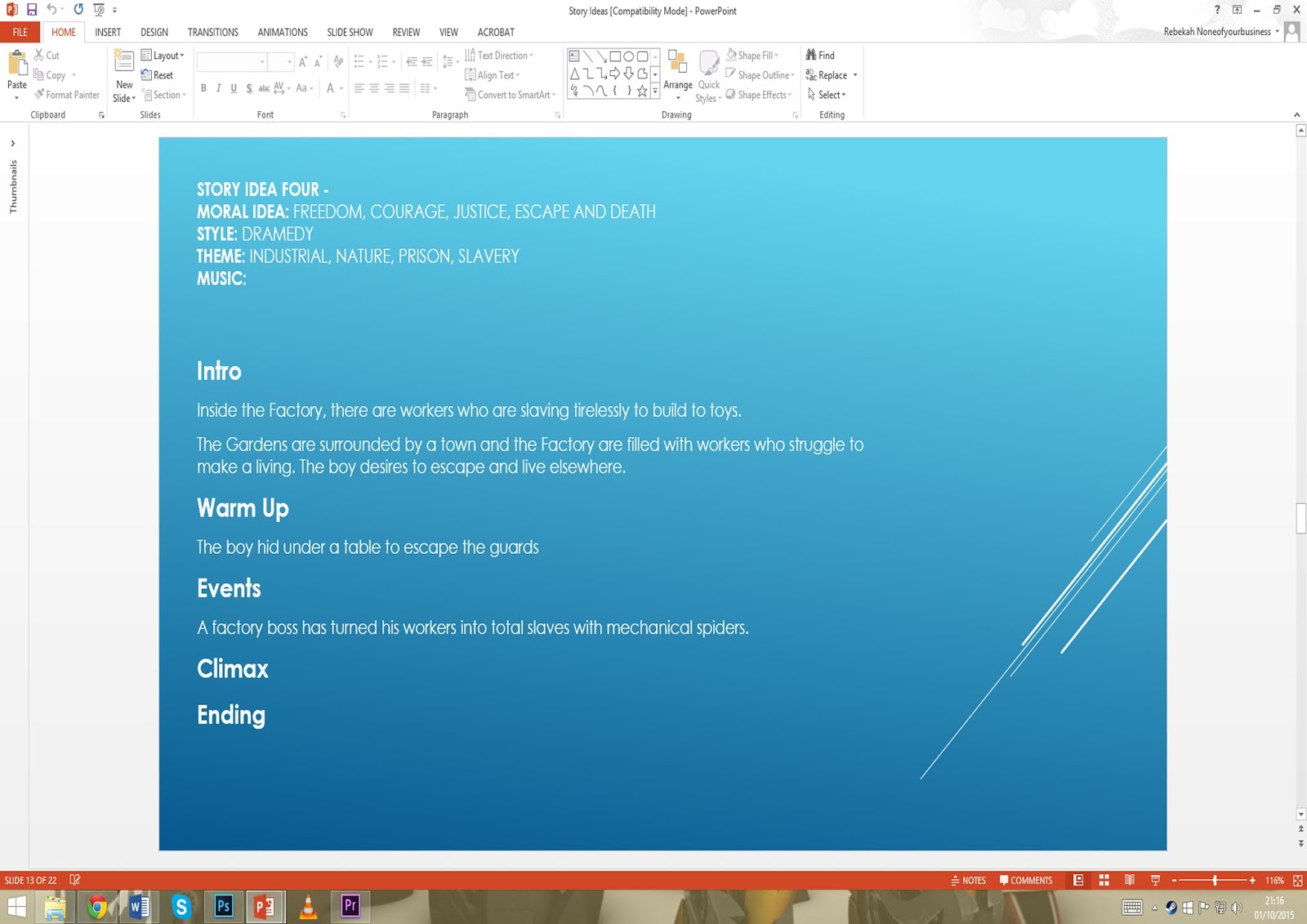
Task: Click the Save icon in title bar
Action: click(x=32, y=10)
